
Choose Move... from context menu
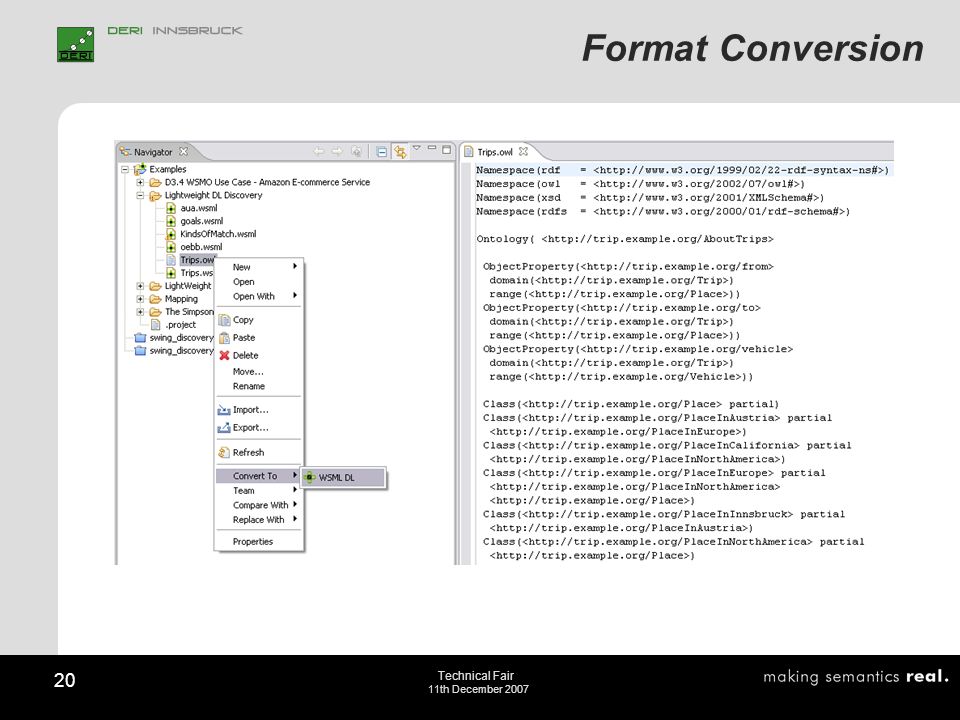[259, 372]
